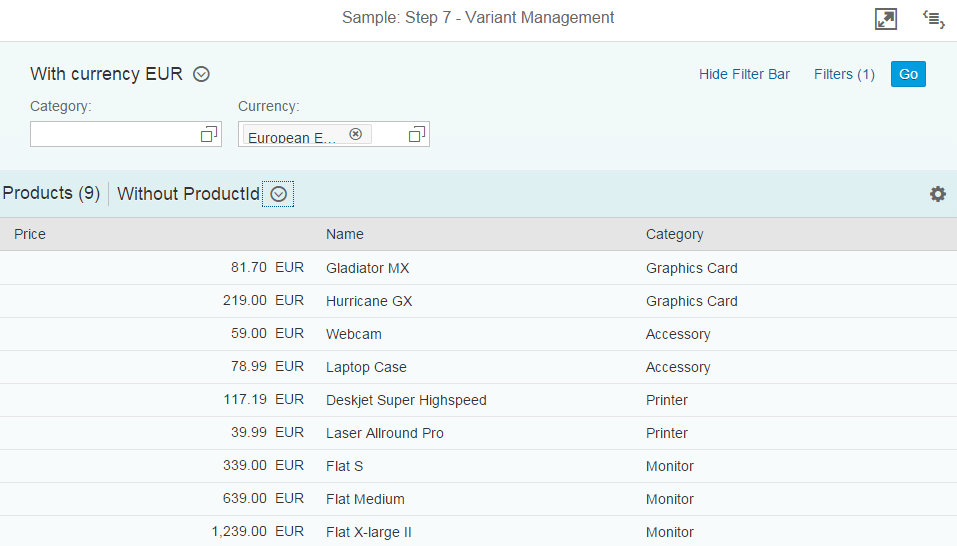
Task: Open value help icon in Currency field
Action: pyautogui.click(x=417, y=134)
